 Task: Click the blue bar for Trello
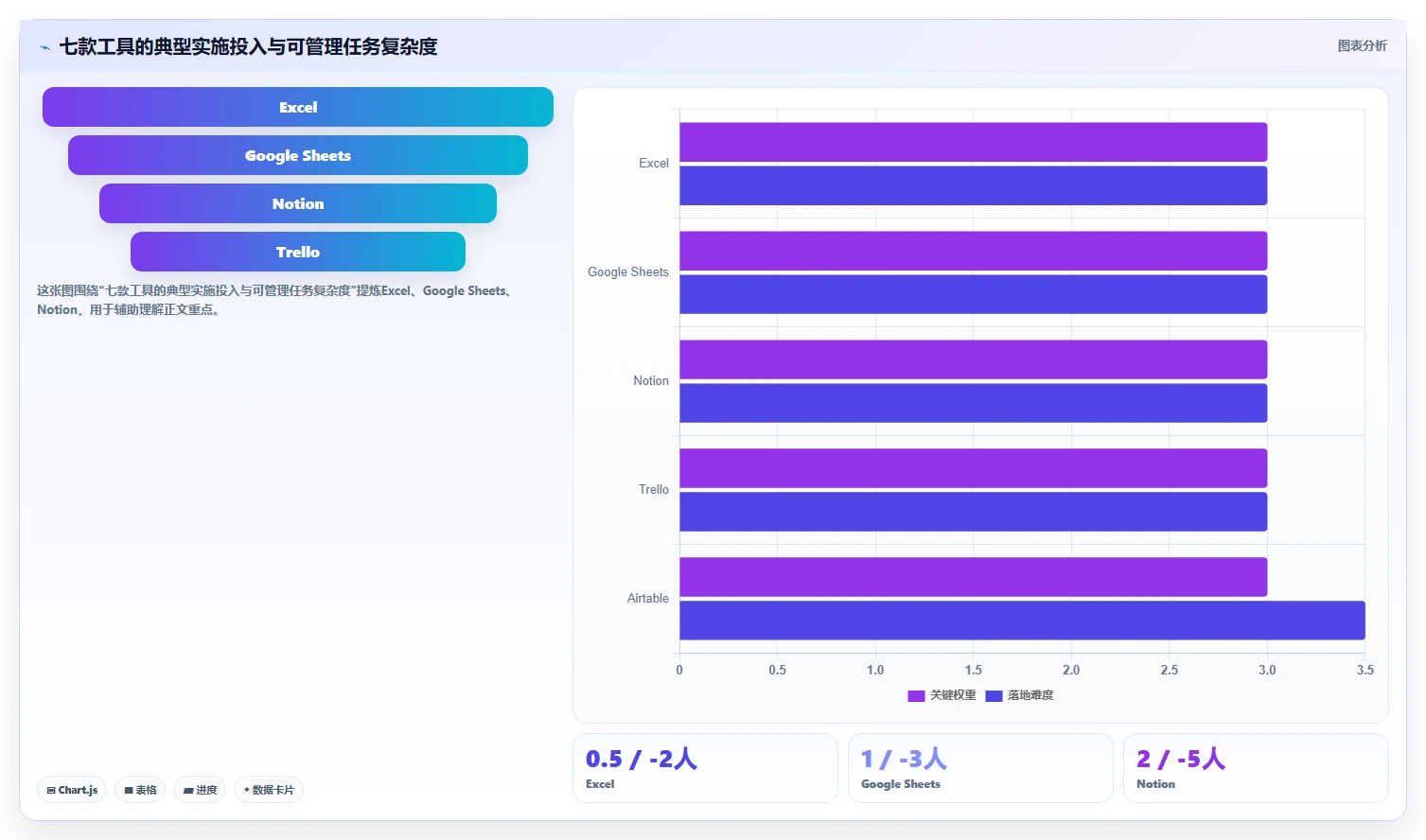click(x=973, y=512)
